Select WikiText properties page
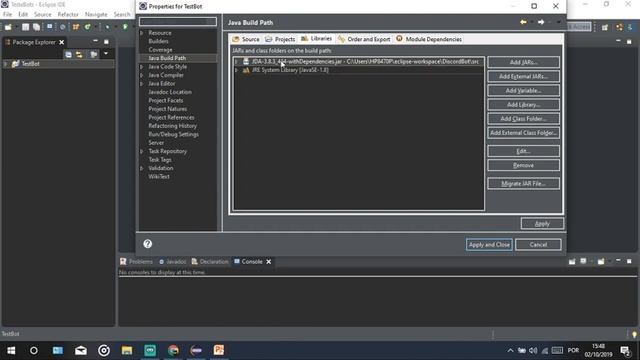640x360 pixels. [159, 177]
